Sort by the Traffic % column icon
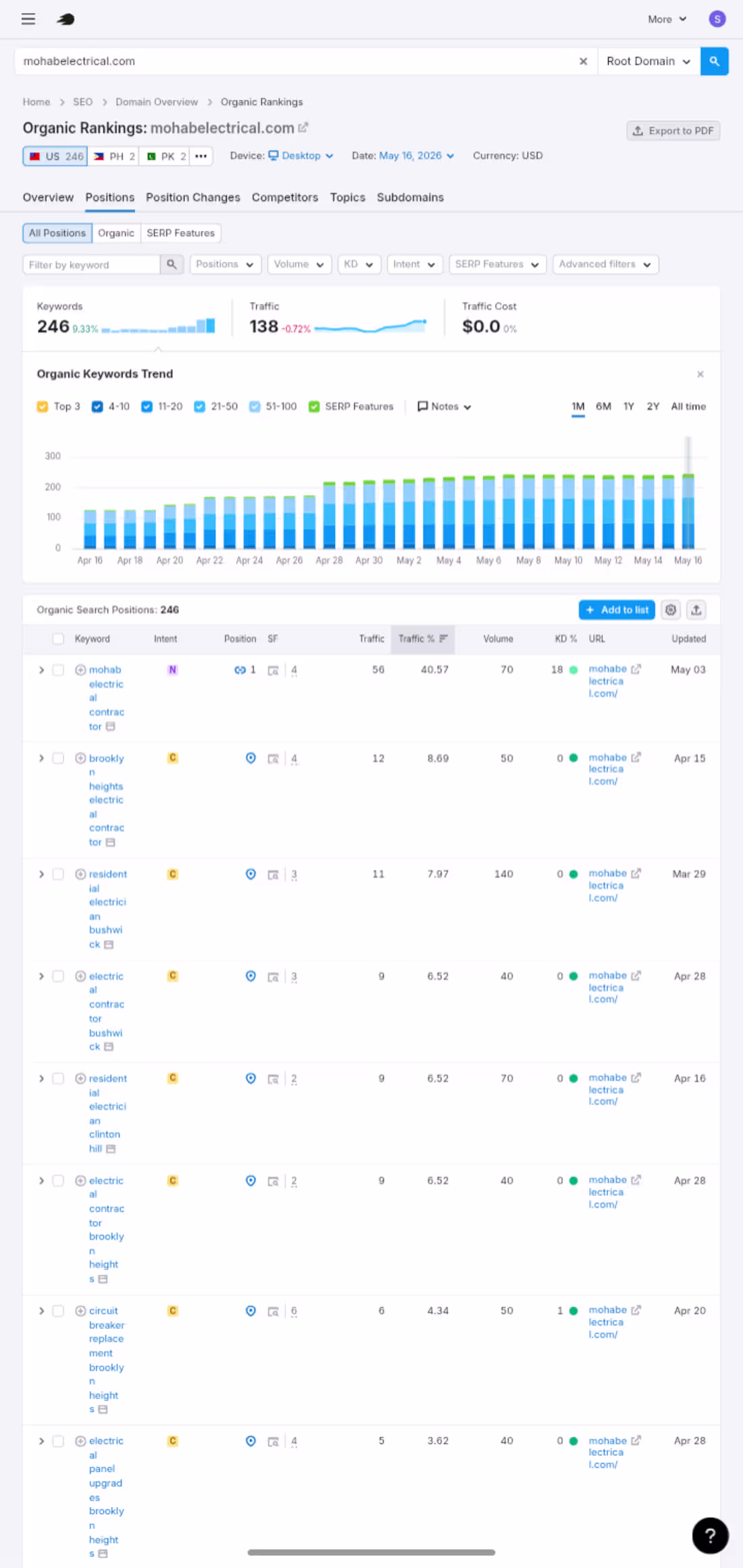Image resolution: width=743 pixels, height=1568 pixels. click(x=444, y=639)
